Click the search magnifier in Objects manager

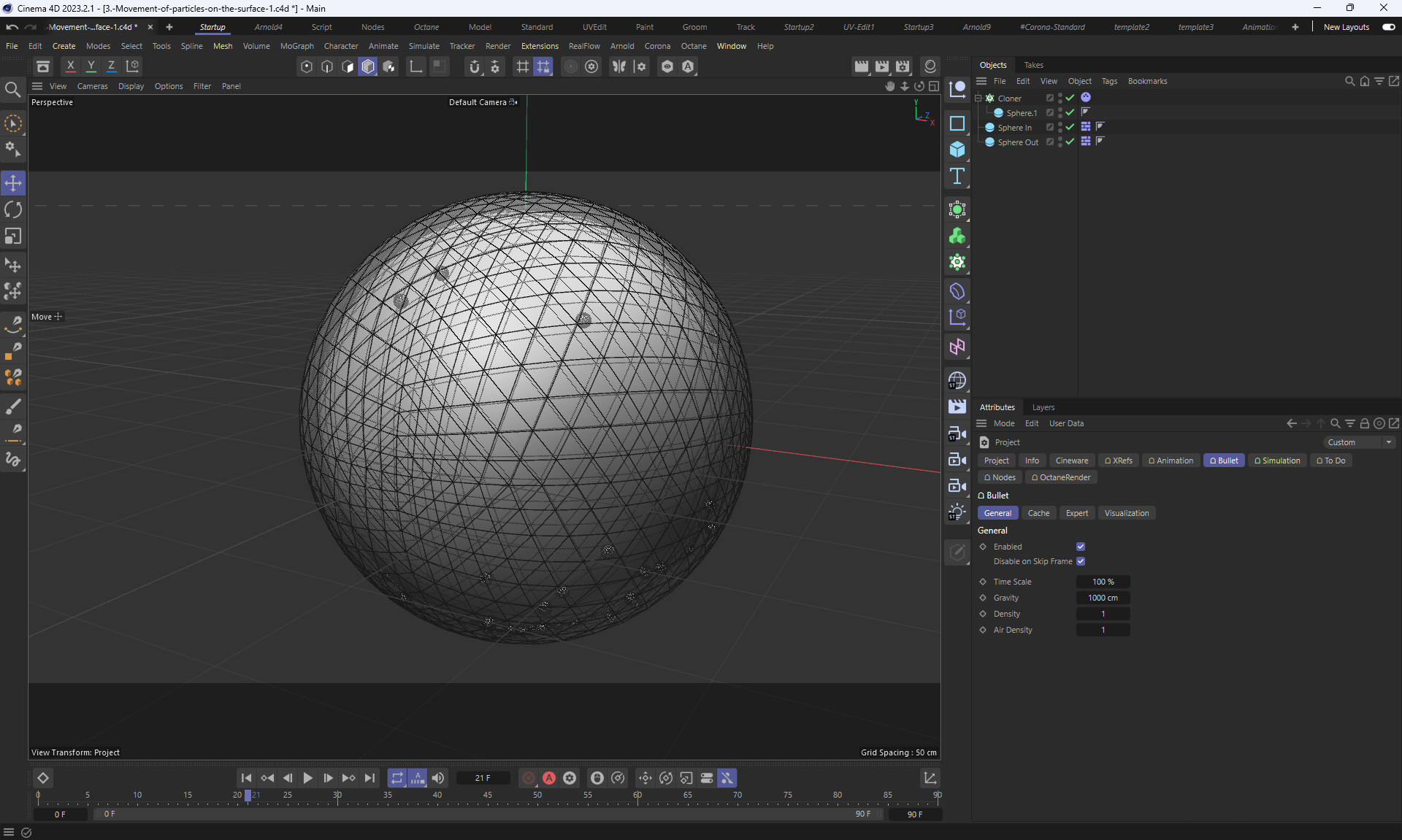(1349, 81)
